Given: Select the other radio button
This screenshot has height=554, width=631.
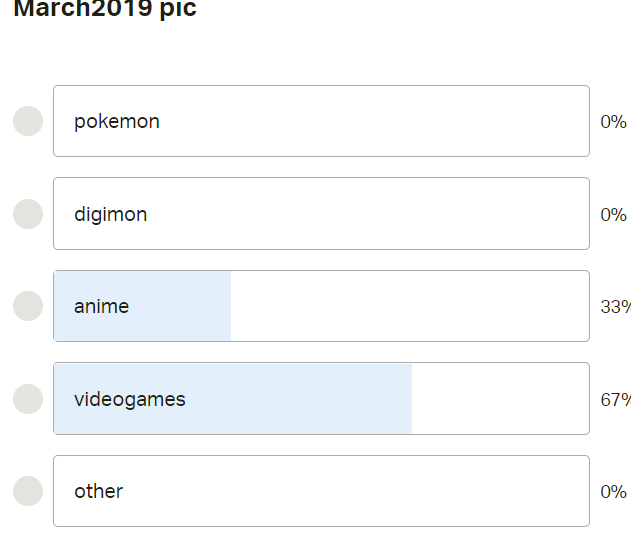Looking at the screenshot, I should [x=28, y=491].
